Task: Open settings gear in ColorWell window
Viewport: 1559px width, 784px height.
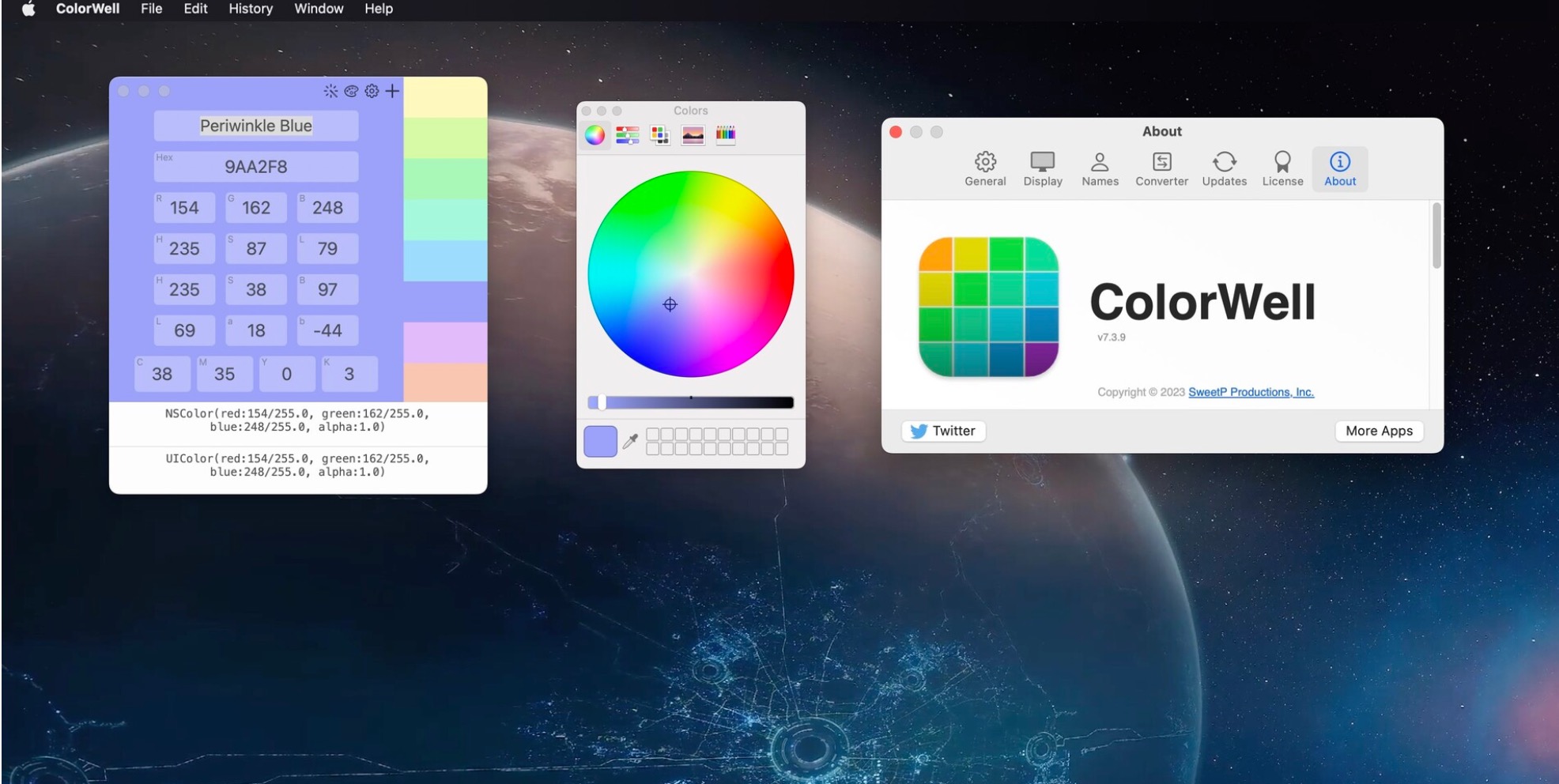Action: [x=372, y=91]
